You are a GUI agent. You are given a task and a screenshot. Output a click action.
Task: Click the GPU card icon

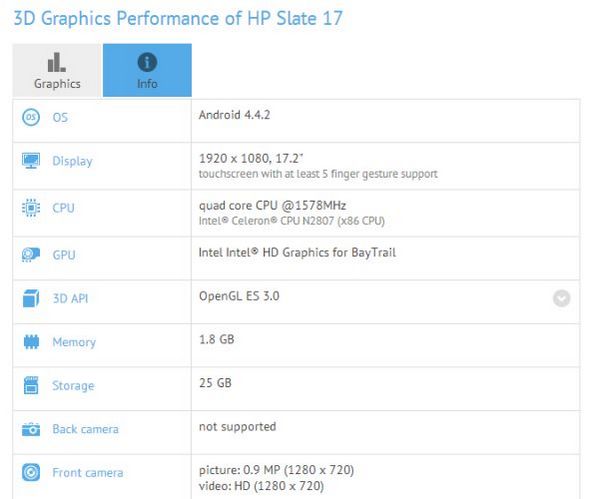30,254
